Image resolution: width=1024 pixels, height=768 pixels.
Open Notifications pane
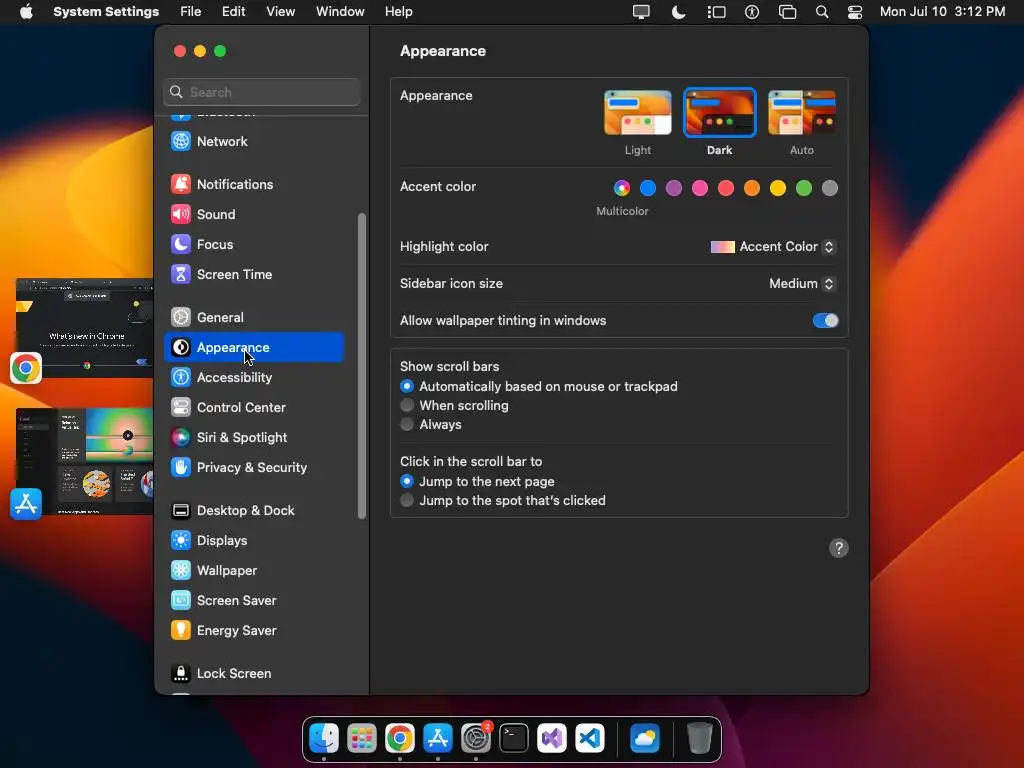click(254, 184)
